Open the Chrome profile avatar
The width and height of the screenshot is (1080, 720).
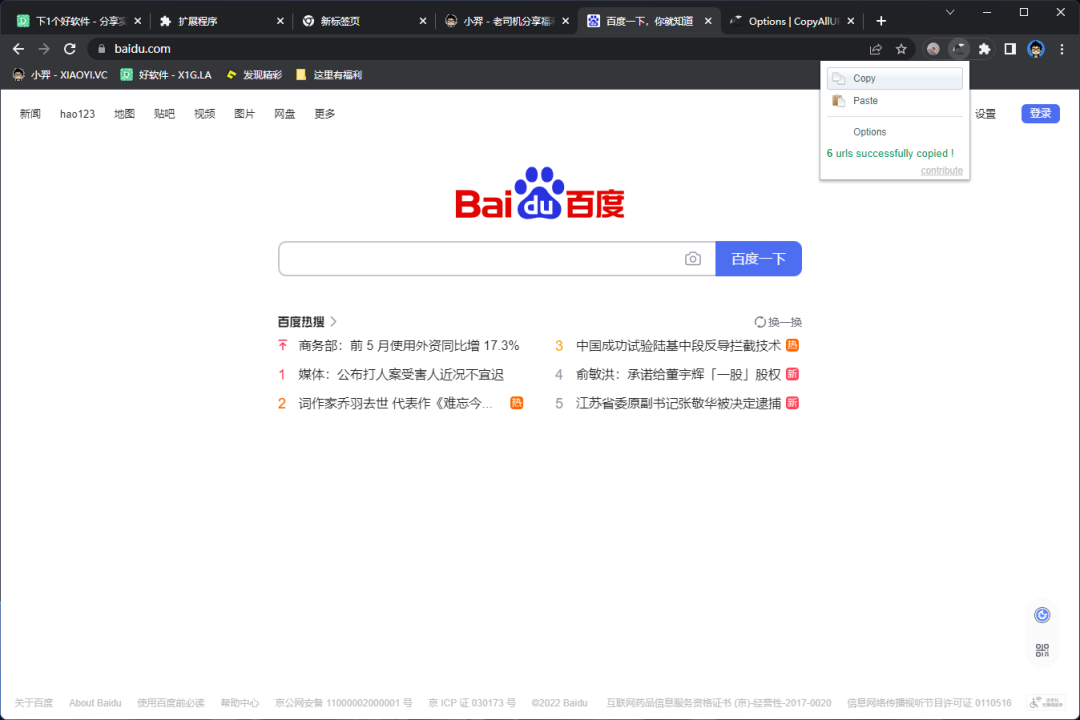(x=1035, y=48)
